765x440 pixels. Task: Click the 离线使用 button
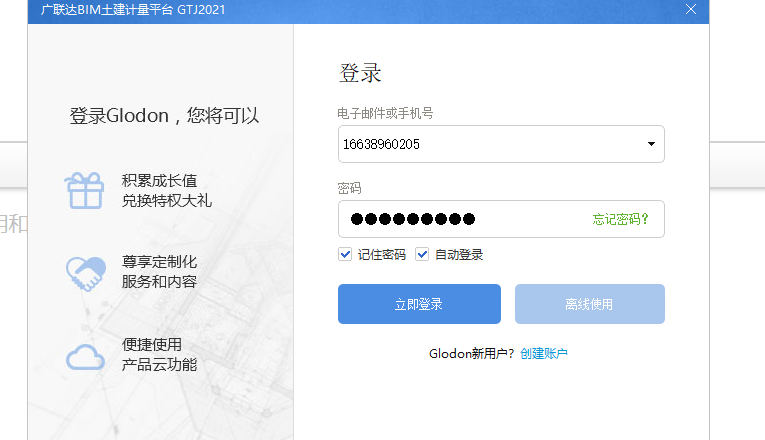coord(589,304)
